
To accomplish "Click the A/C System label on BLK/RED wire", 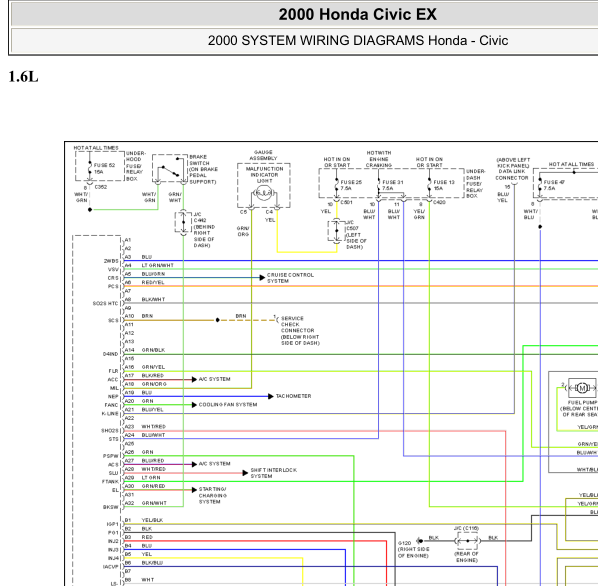I will pyautogui.click(x=214, y=379).
